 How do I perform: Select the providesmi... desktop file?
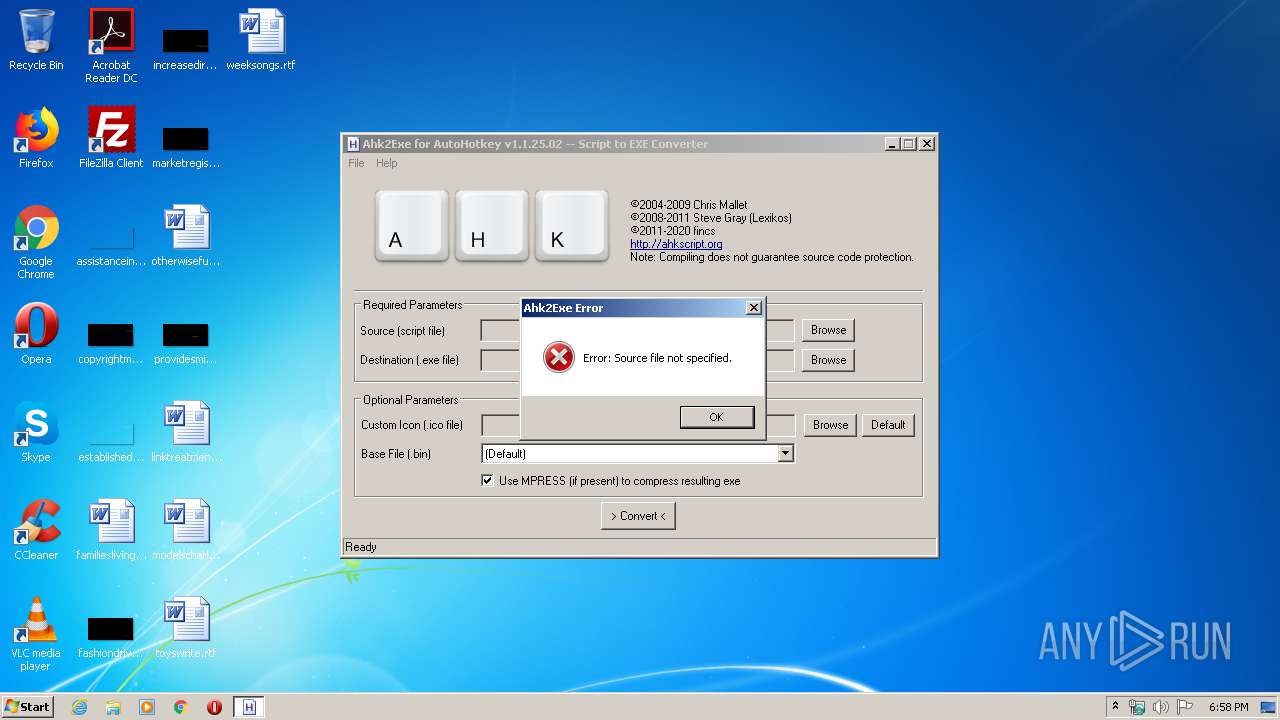(x=186, y=342)
